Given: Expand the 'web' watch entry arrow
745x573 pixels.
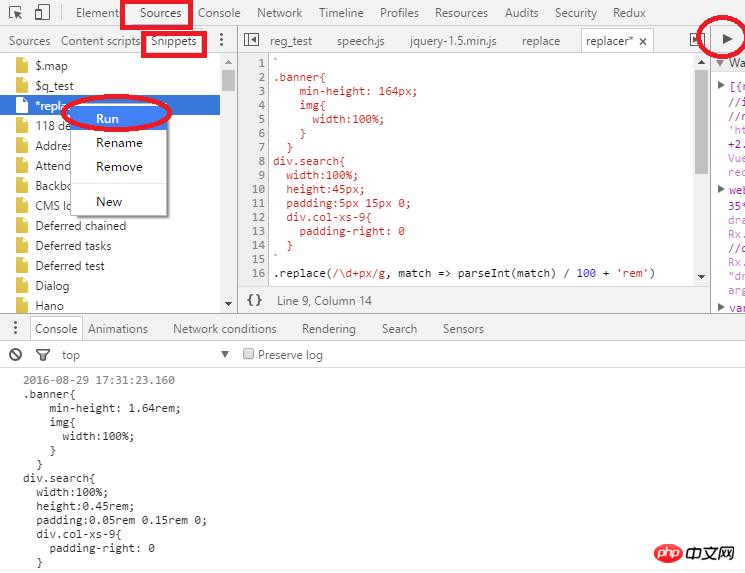Looking at the screenshot, I should [721, 189].
